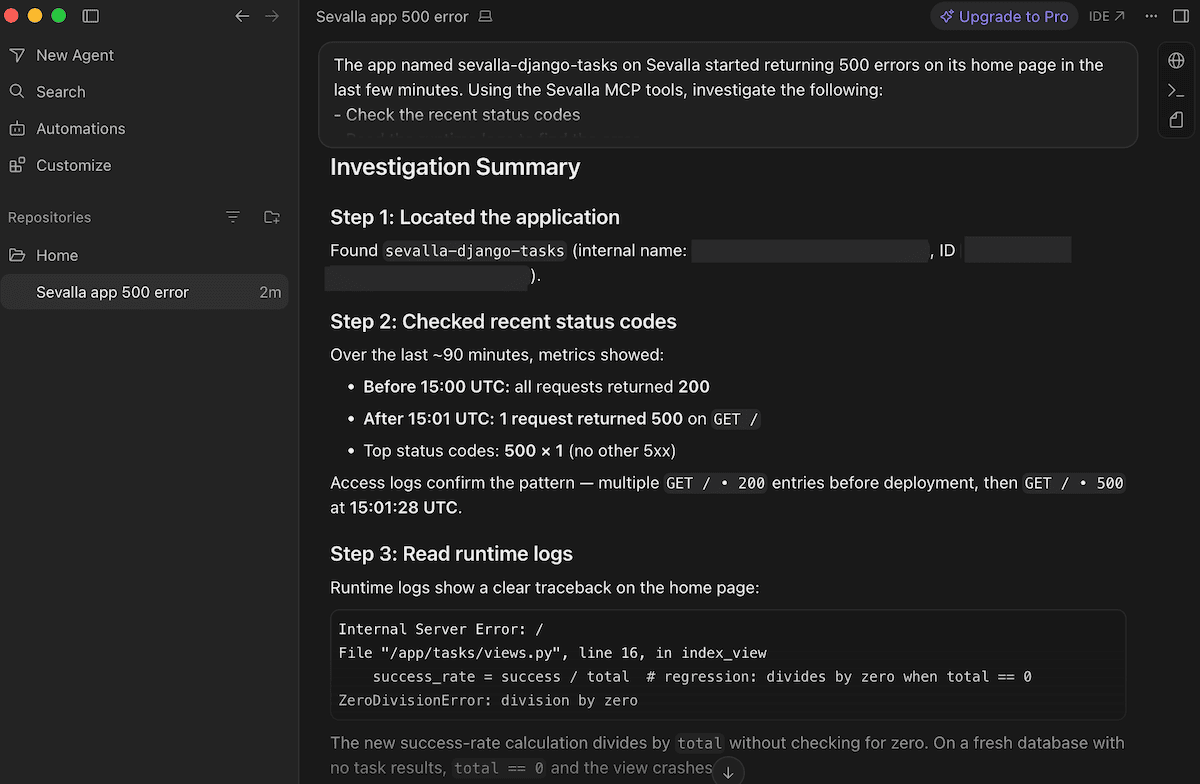The height and width of the screenshot is (784, 1200).
Task: Click the Before 15:00 UTC bullet
Action: [536, 387]
